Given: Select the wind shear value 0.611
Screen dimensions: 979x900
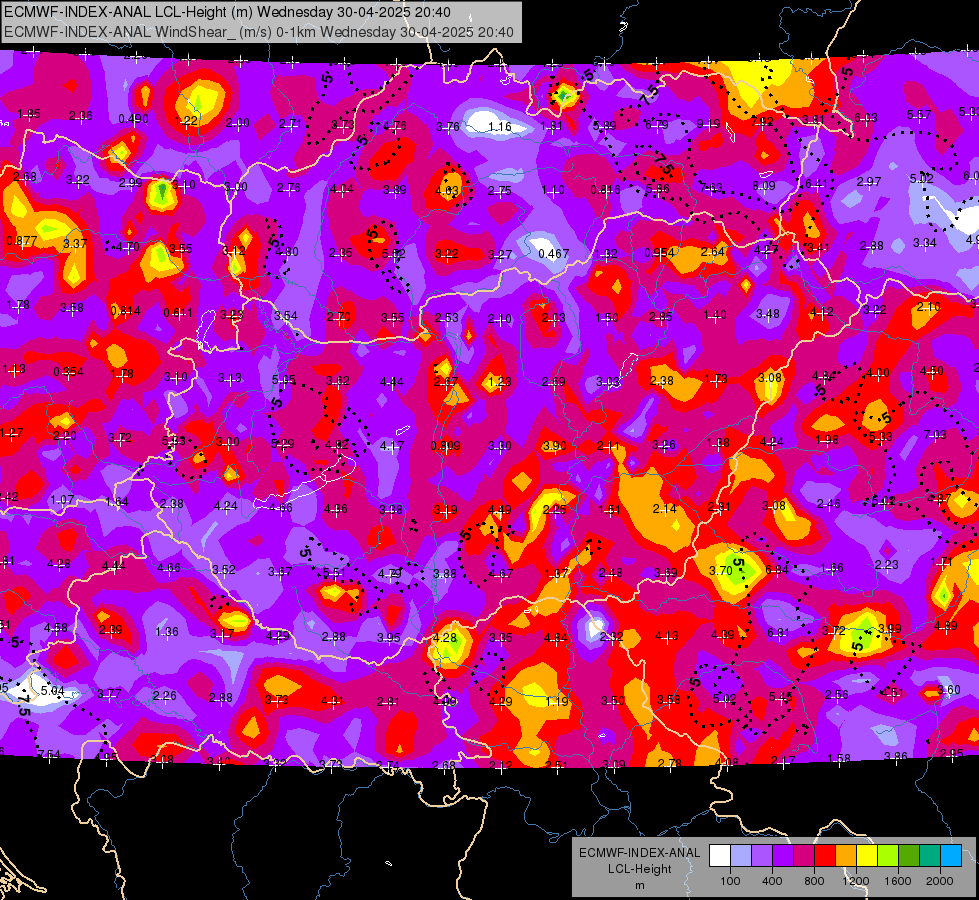Looking at the screenshot, I should coord(178,312).
